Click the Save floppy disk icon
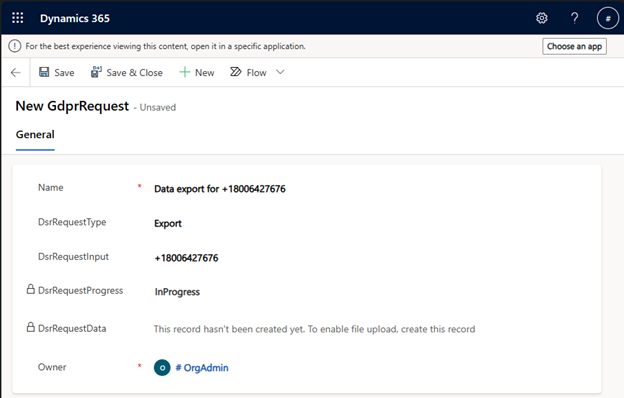Image resolution: width=624 pixels, height=398 pixels. (x=44, y=72)
